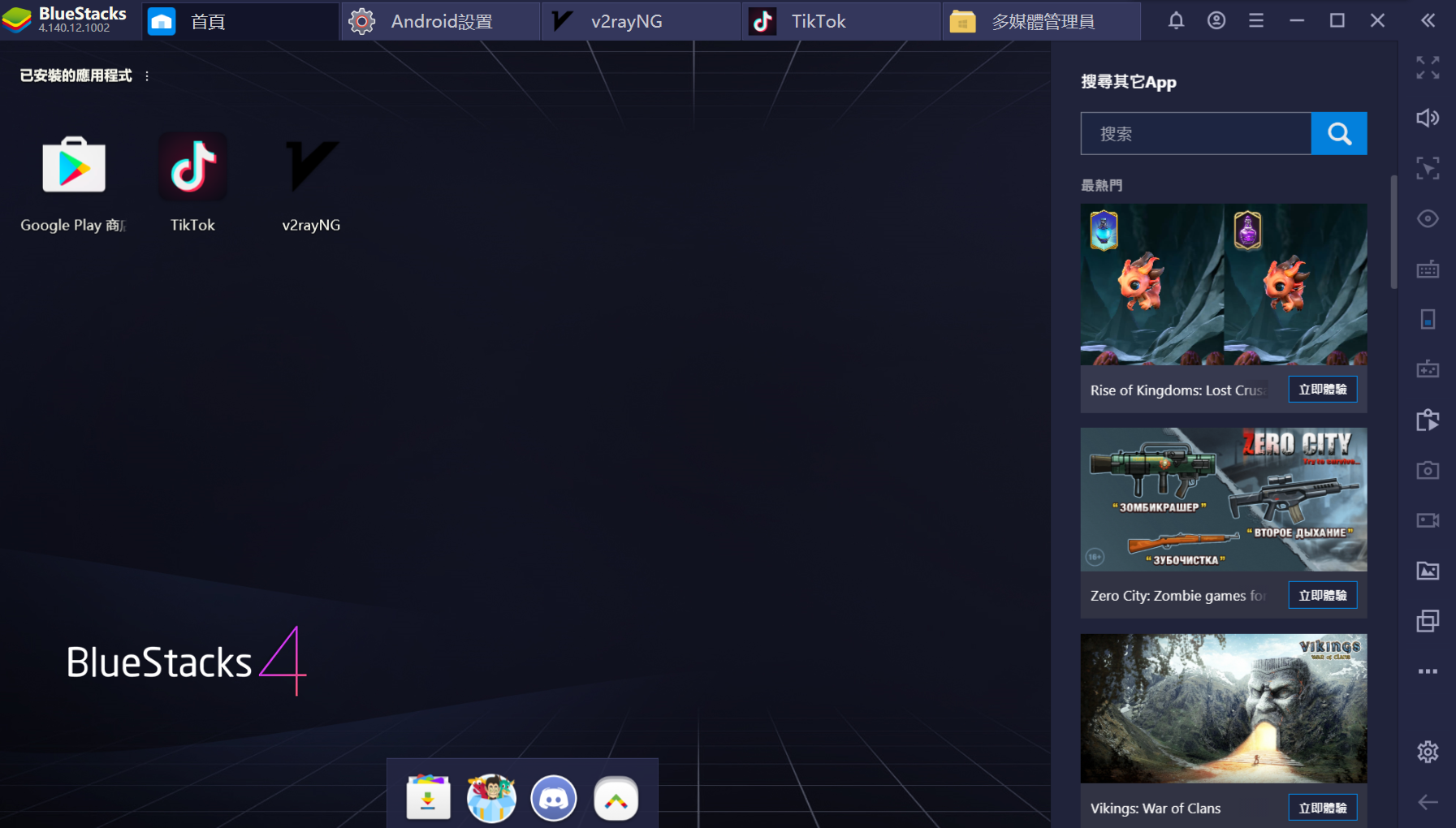
Task: Click the 'Rise of Kingdoms: Lost Crus' title
Action: pos(1178,390)
